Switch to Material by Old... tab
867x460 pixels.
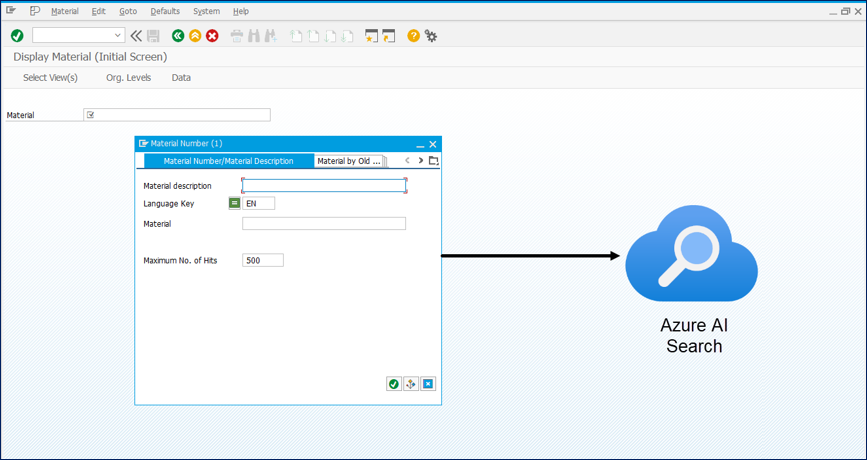point(349,161)
